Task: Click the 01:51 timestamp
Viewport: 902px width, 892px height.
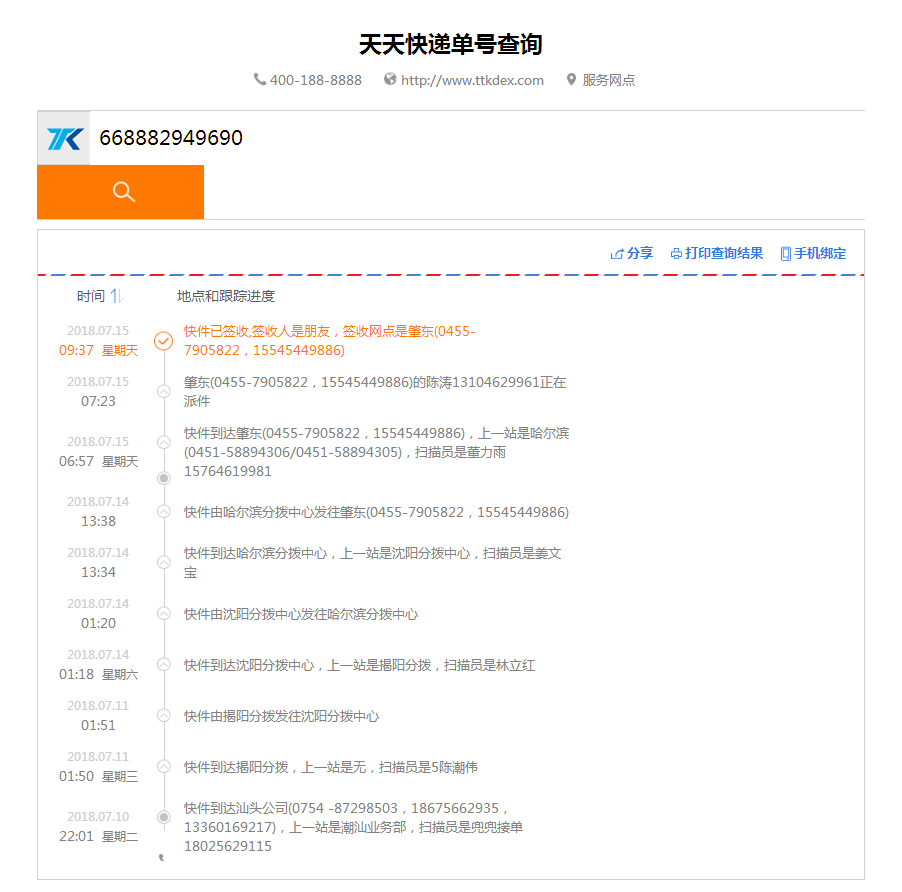Action: 98,725
